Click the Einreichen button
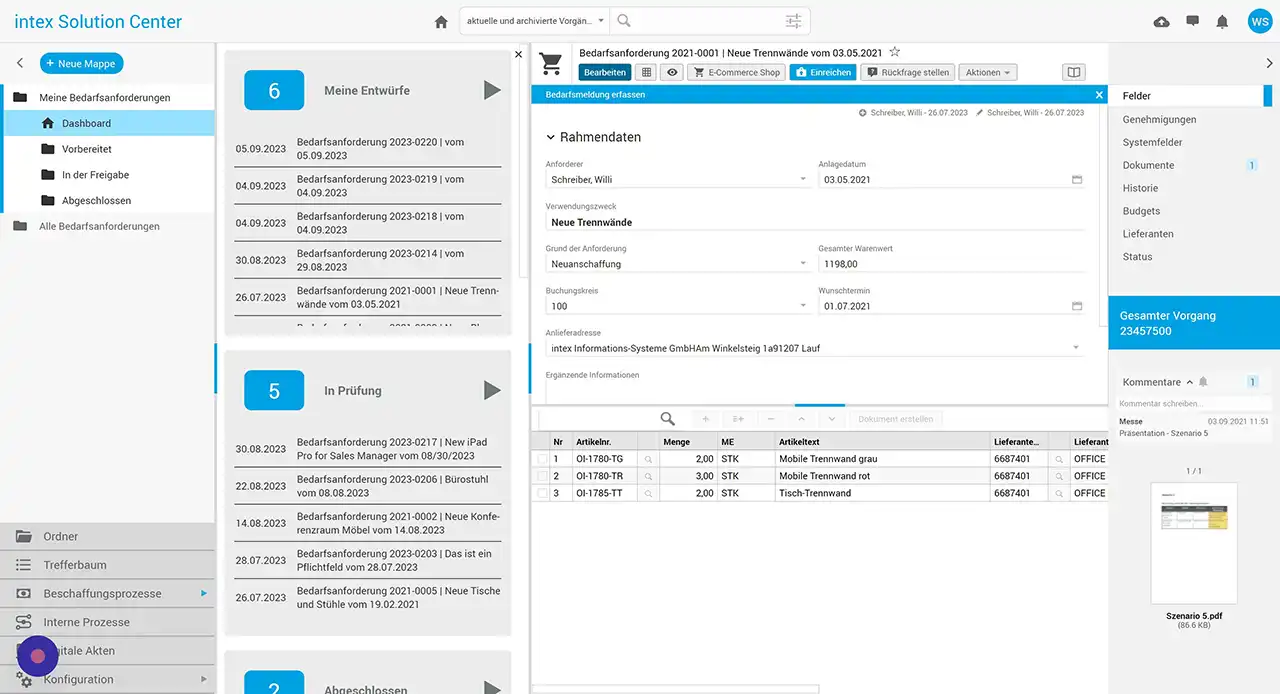This screenshot has width=1280, height=694. [x=822, y=72]
